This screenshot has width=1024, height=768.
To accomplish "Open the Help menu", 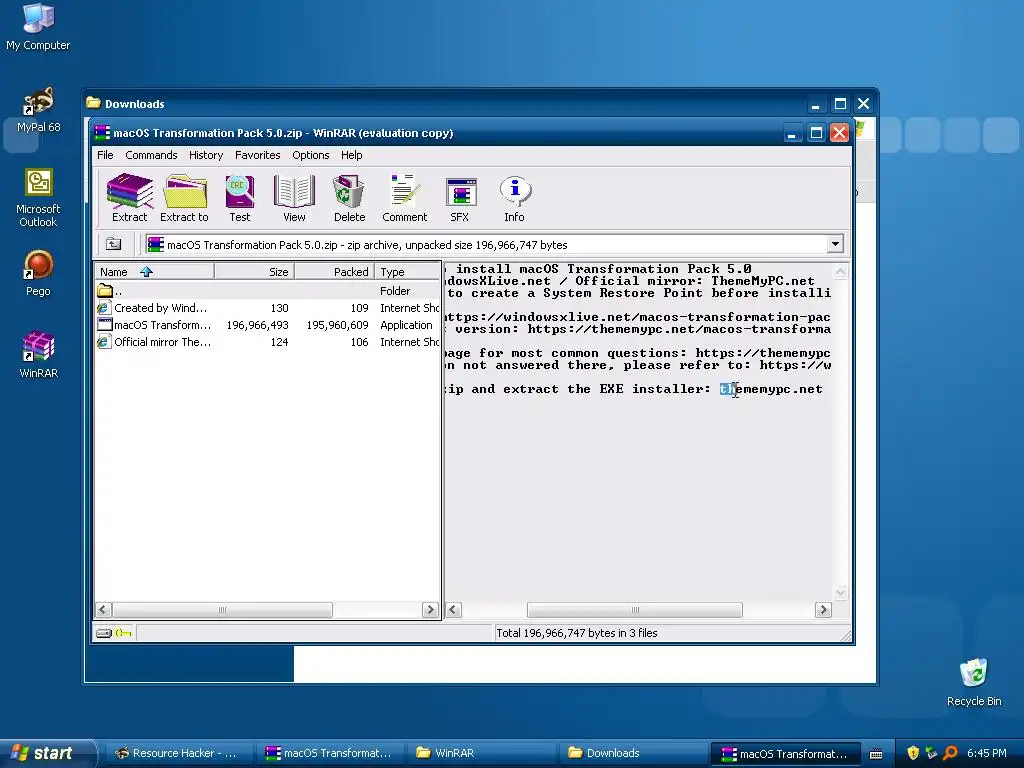I will pyautogui.click(x=351, y=155).
